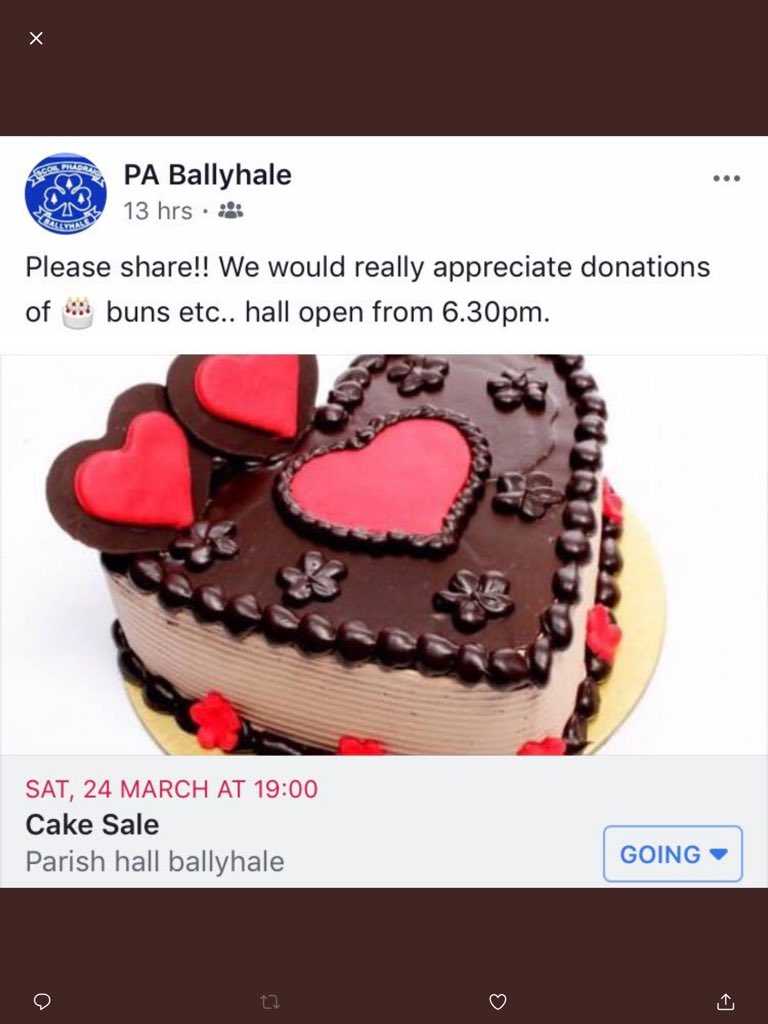Expand the GOING response dropdown
This screenshot has width=768, height=1024.
[673, 854]
